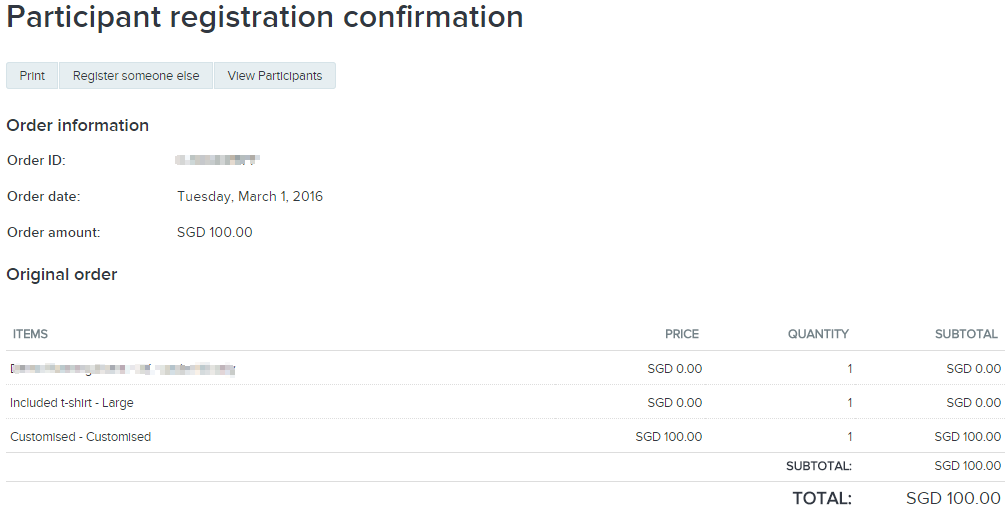Click the Order ID label
1005x508 pixels.
click(36, 160)
